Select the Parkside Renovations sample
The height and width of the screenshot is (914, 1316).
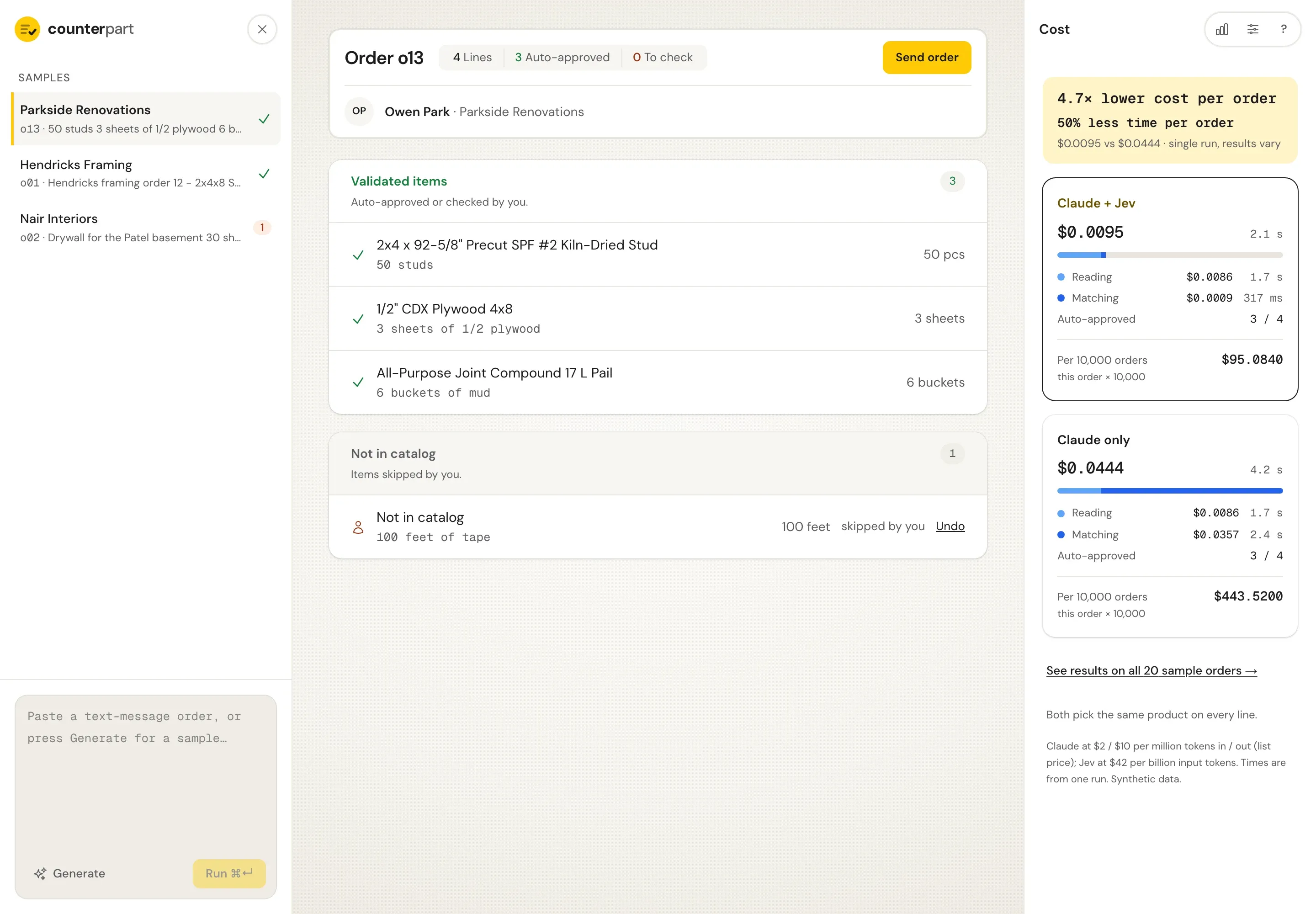click(x=145, y=118)
